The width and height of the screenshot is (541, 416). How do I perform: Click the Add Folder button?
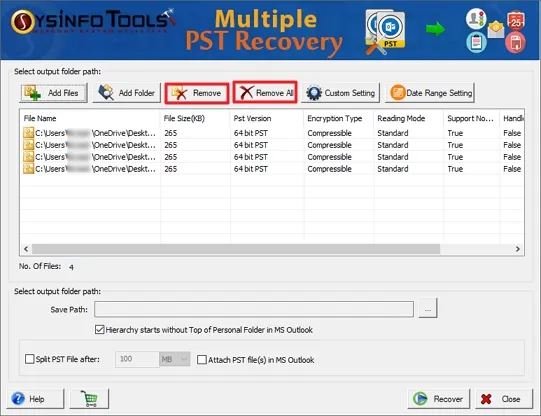(x=127, y=93)
